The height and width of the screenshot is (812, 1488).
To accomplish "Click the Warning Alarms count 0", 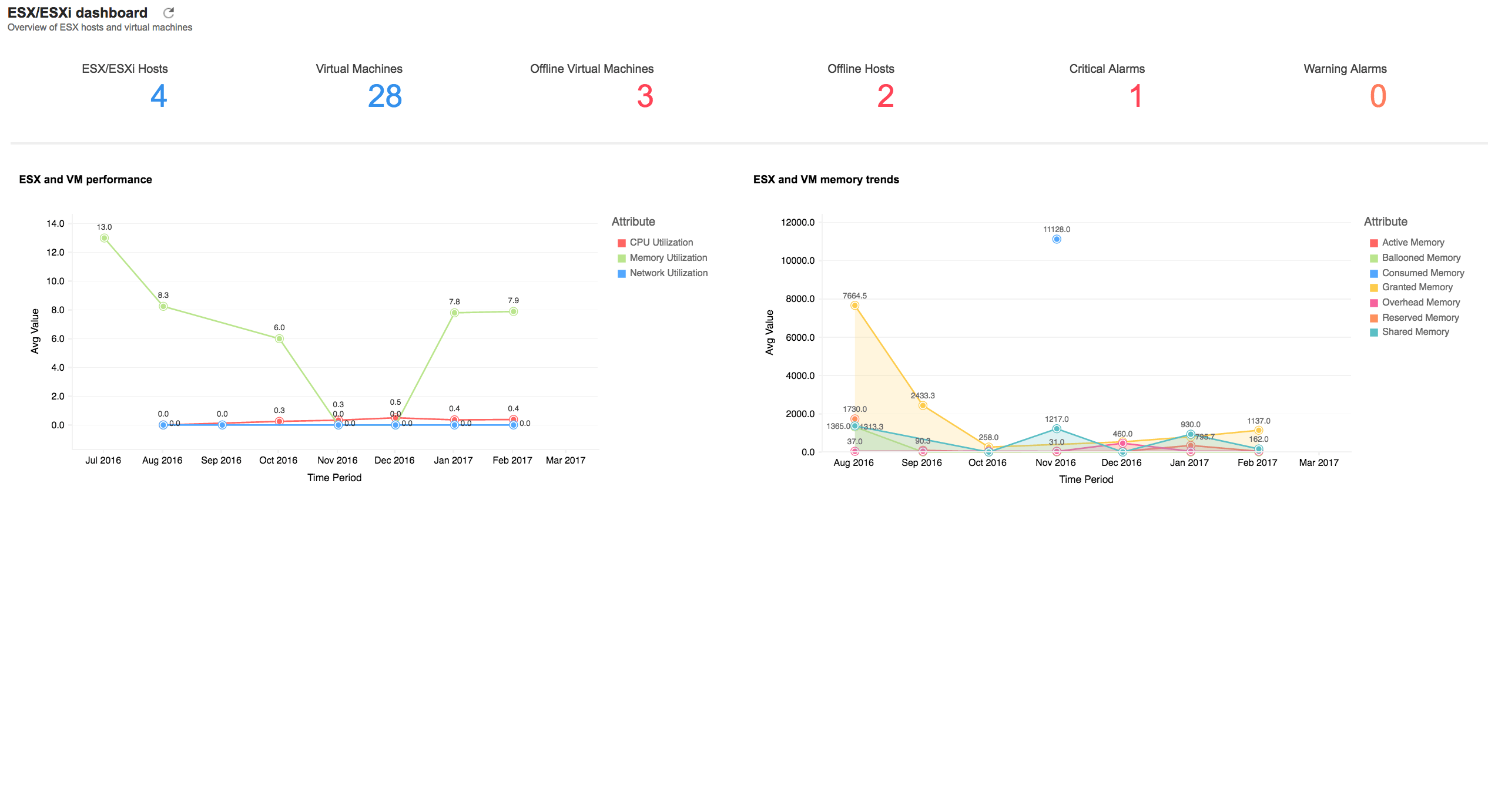I will [x=1378, y=96].
